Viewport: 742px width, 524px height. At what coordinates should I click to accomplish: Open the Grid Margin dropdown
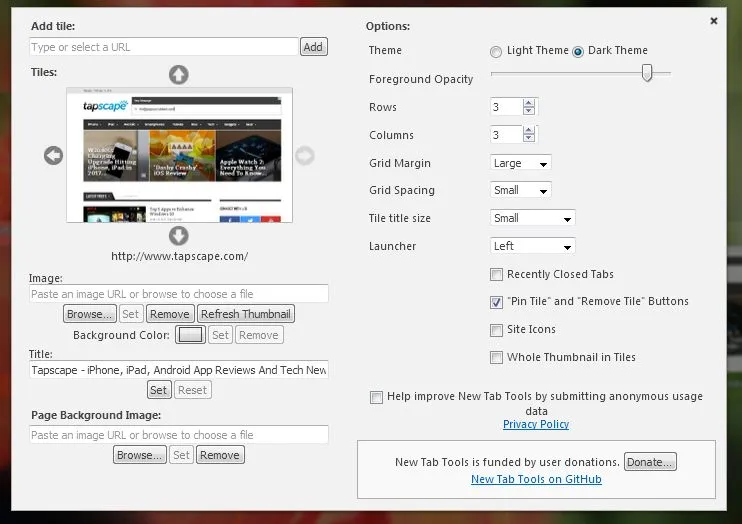click(521, 163)
